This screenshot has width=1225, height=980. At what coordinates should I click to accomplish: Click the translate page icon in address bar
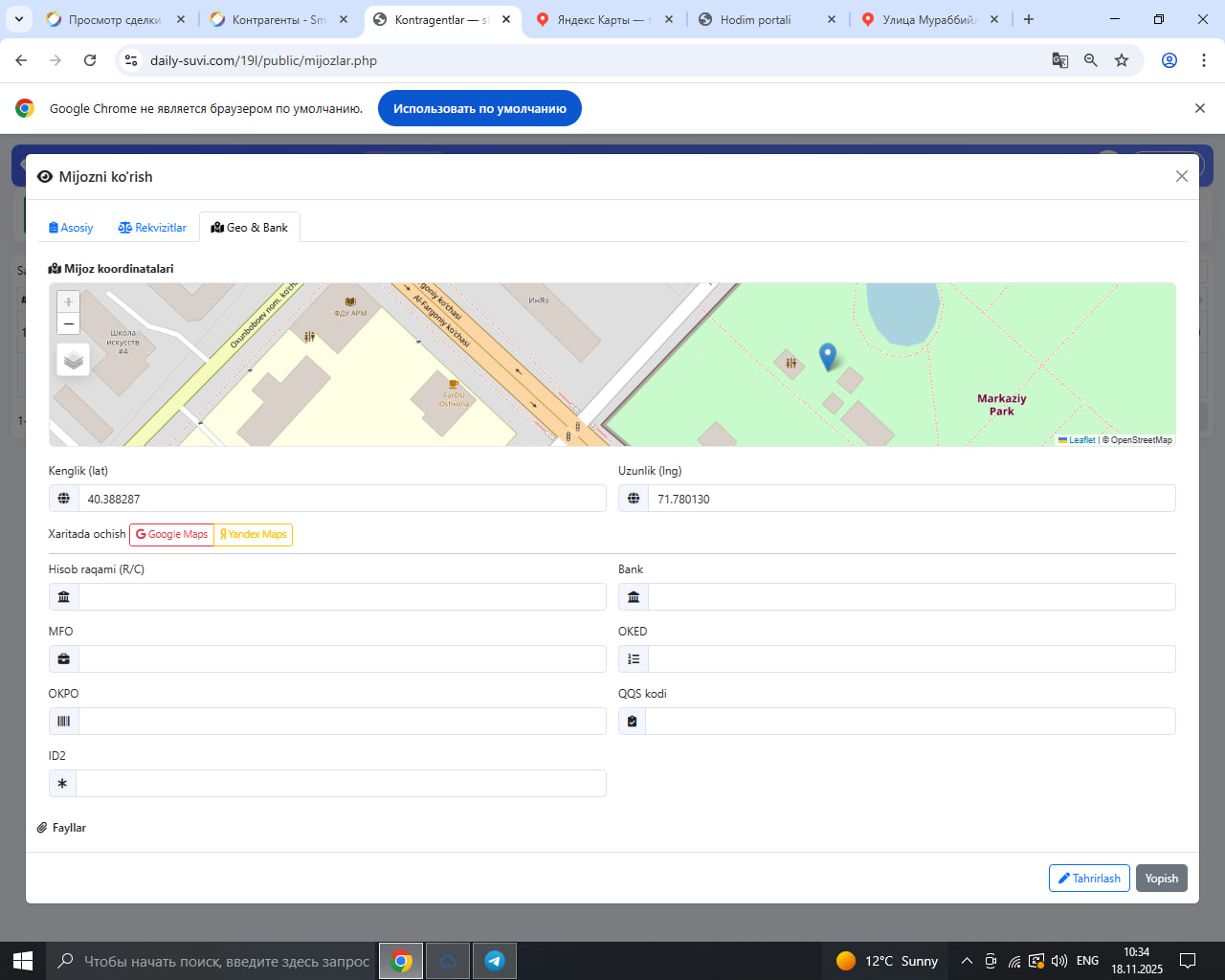[1059, 60]
